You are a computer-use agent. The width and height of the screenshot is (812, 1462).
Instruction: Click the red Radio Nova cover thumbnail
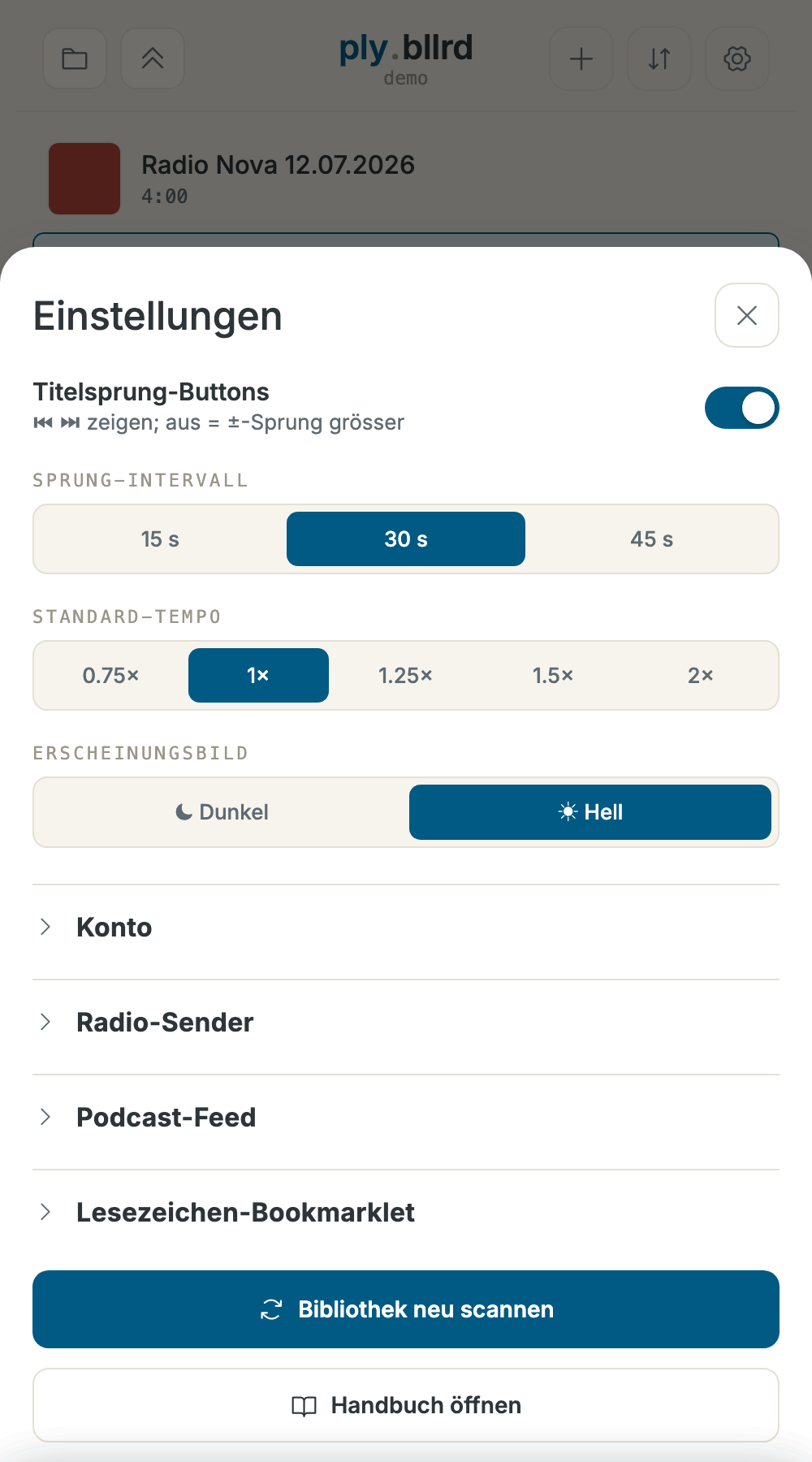[x=84, y=179]
